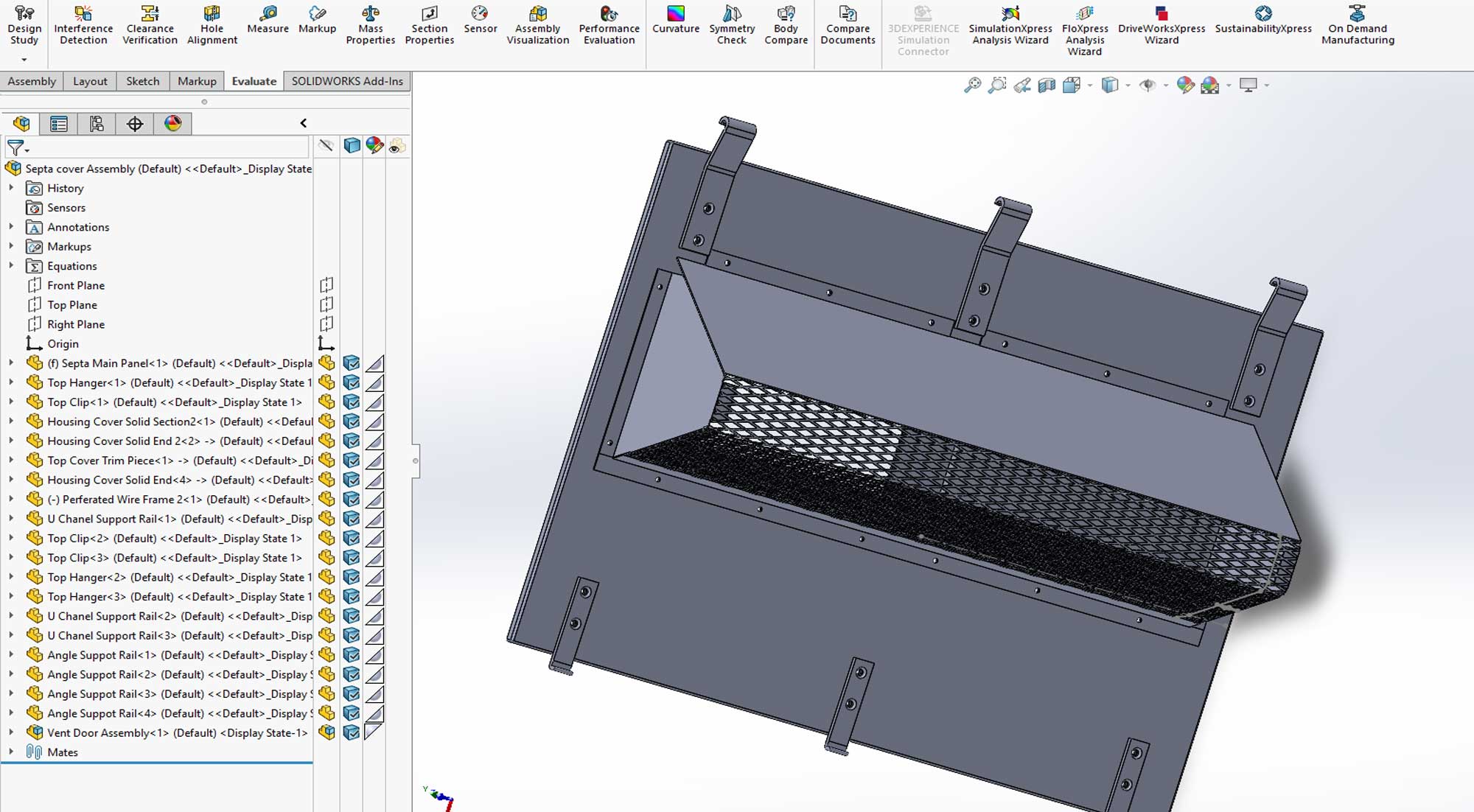Open Hole Alignment check
1474x812 pixels.
212,26
